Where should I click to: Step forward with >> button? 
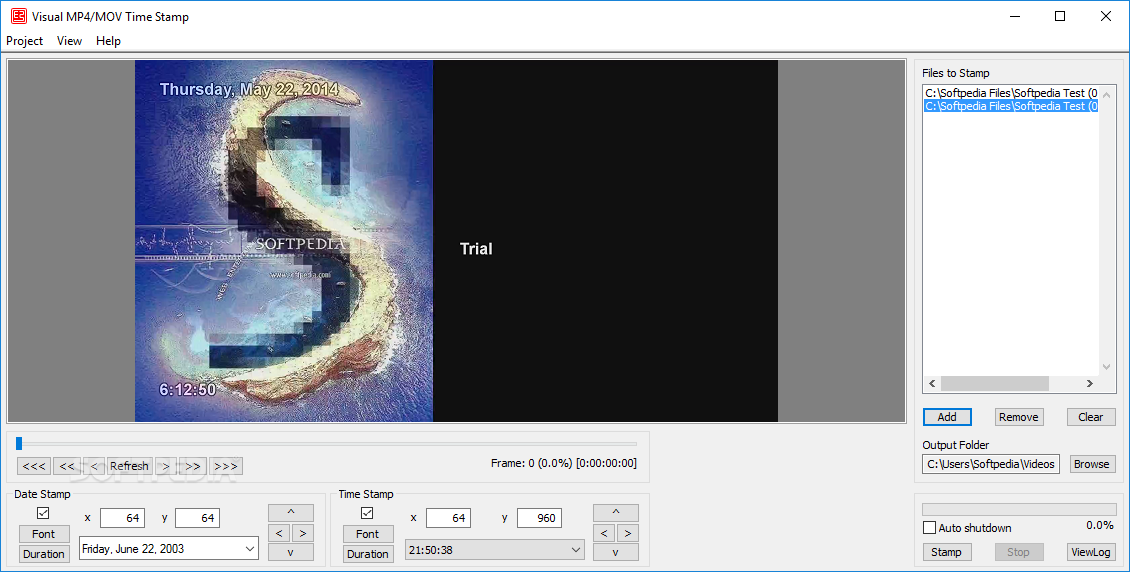pyautogui.click(x=193, y=466)
